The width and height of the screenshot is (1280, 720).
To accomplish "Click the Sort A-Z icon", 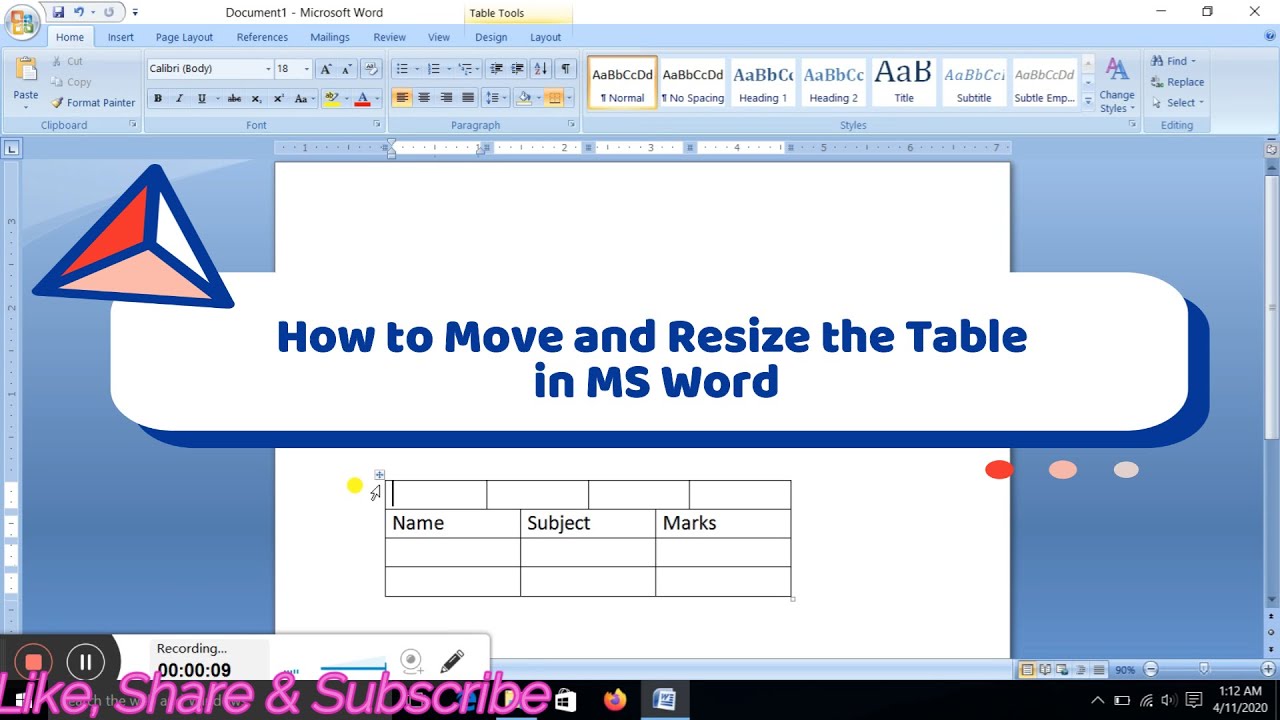I will pyautogui.click(x=541, y=69).
